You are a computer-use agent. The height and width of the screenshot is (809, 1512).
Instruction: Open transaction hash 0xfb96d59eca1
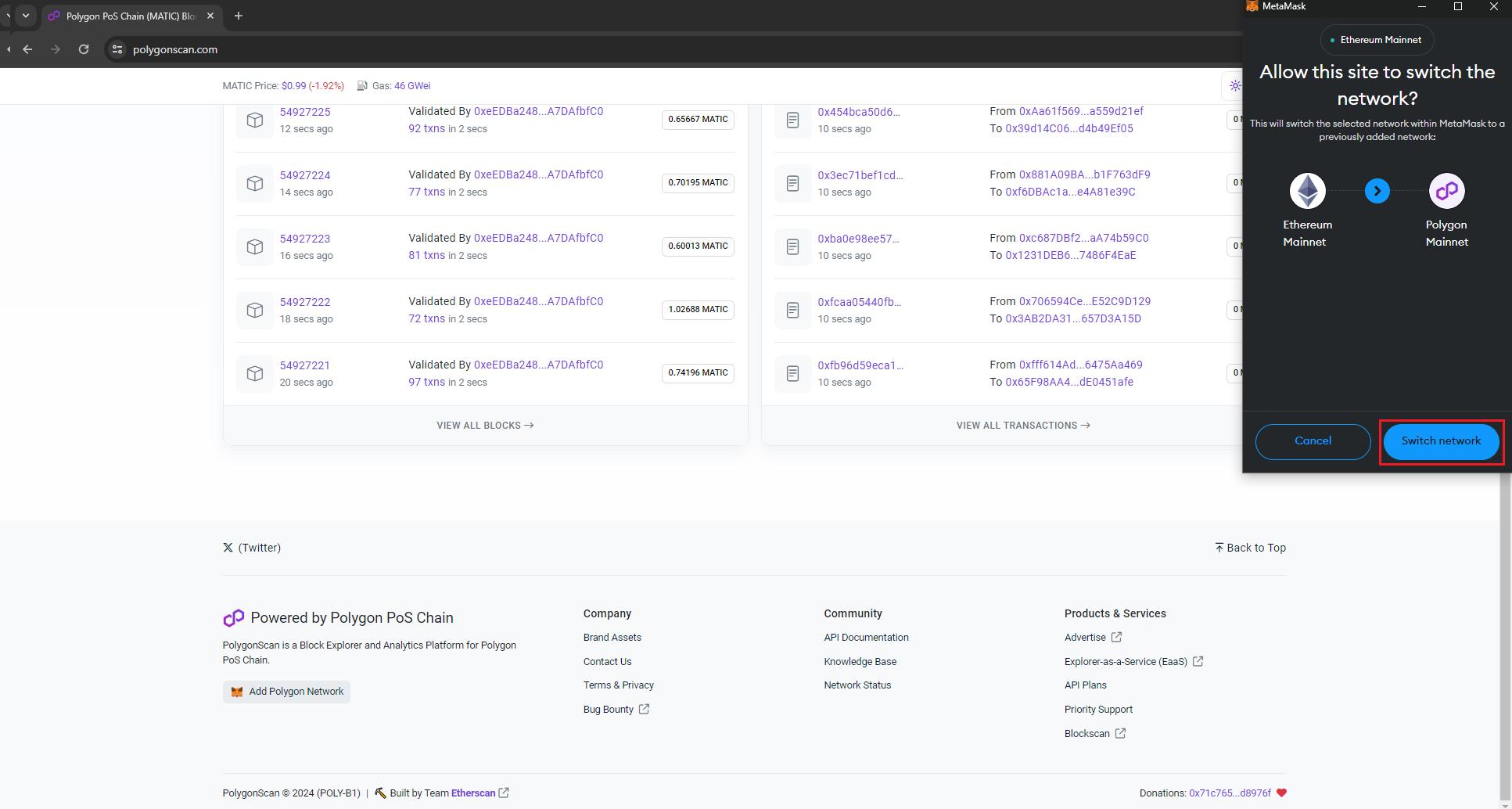coord(860,365)
